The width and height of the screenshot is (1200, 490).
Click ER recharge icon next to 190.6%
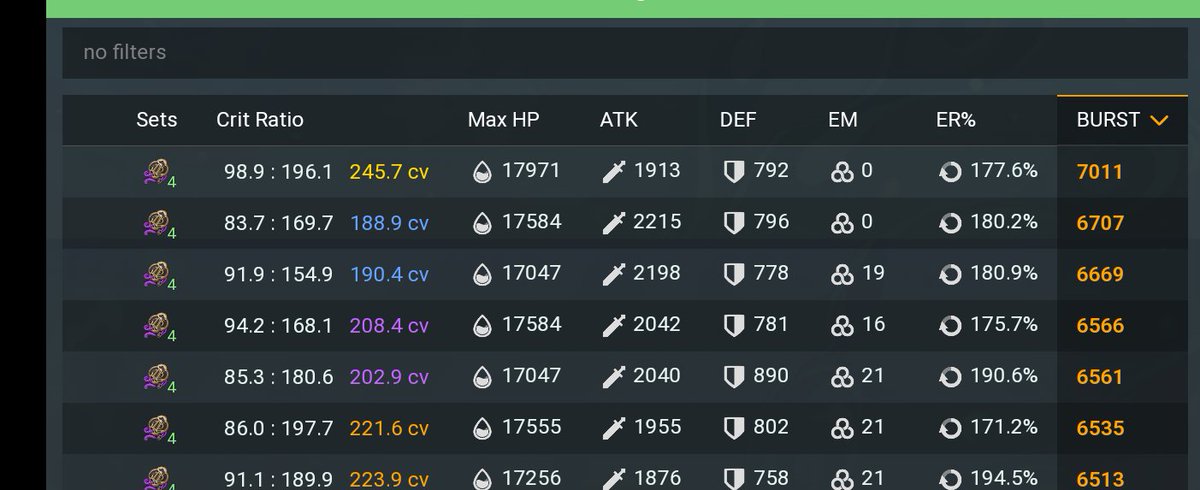950,377
